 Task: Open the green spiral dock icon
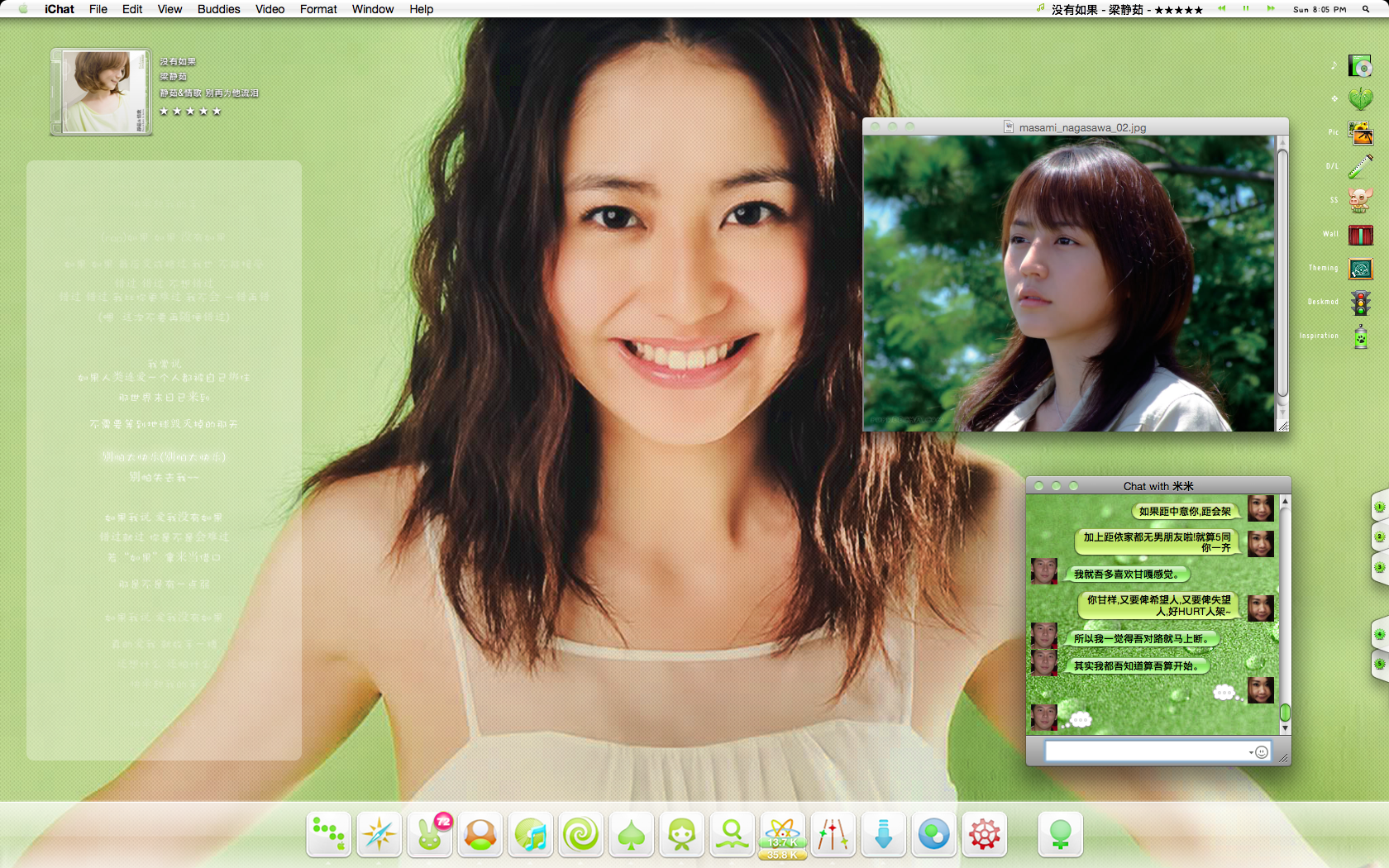(x=581, y=834)
